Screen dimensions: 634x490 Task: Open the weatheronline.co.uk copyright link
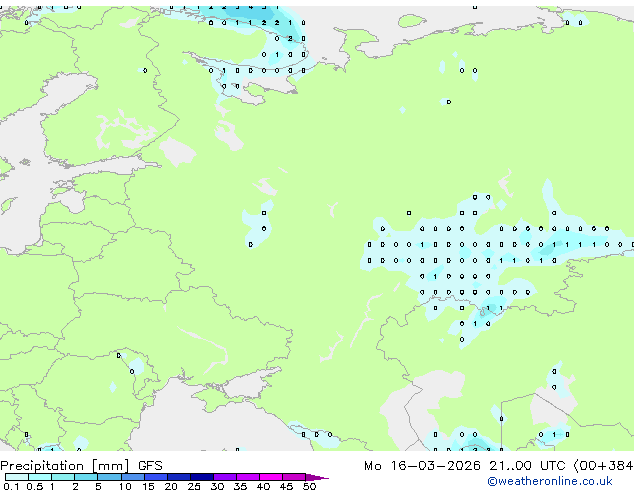550,481
